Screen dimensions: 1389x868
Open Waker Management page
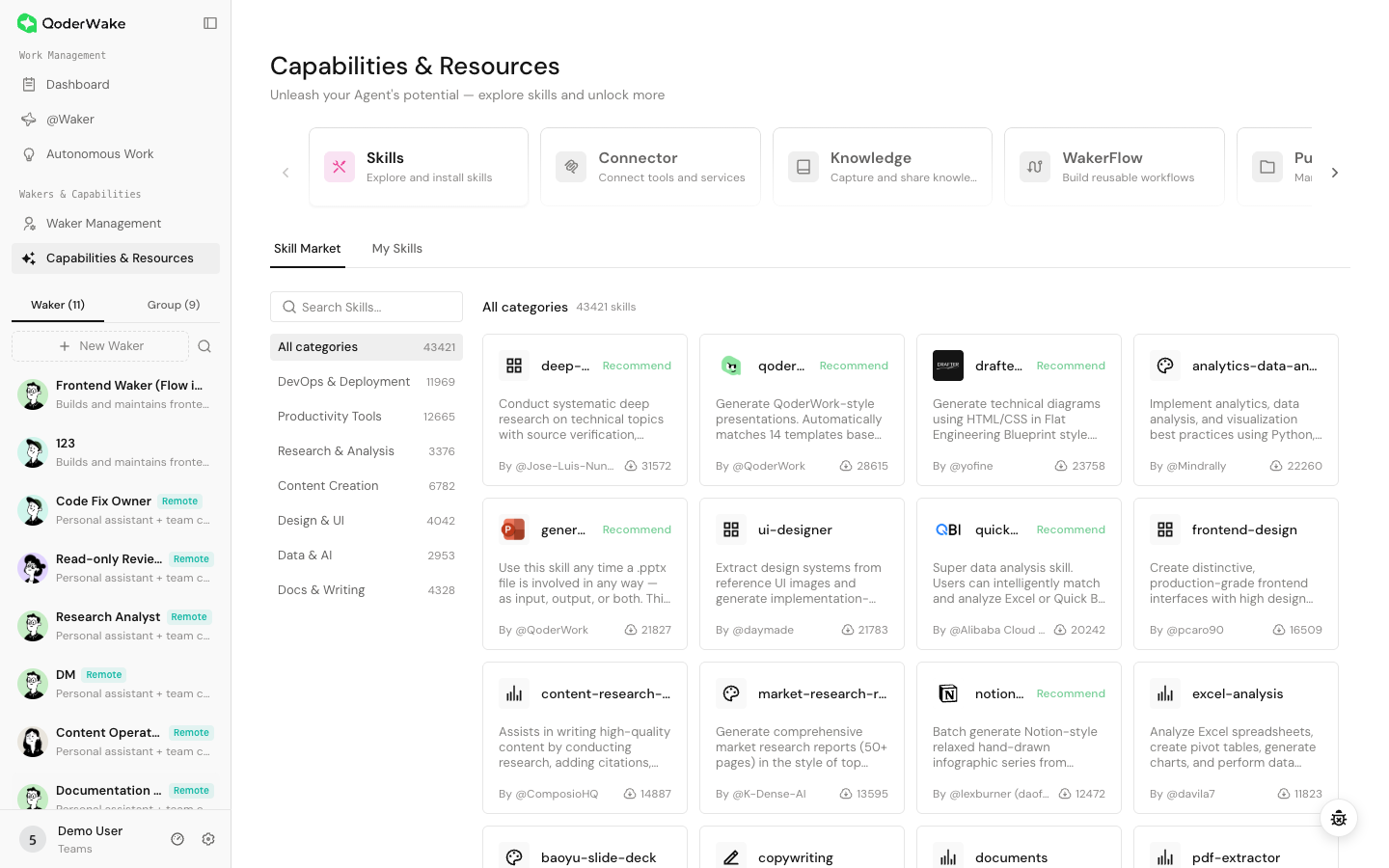coord(116,224)
